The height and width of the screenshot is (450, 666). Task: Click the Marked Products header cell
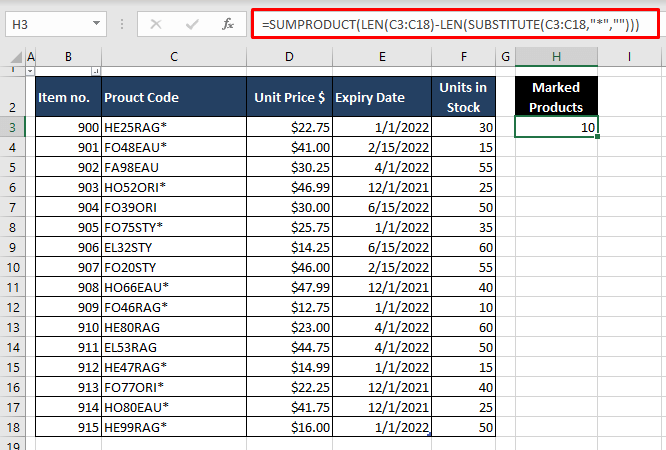tap(556, 97)
